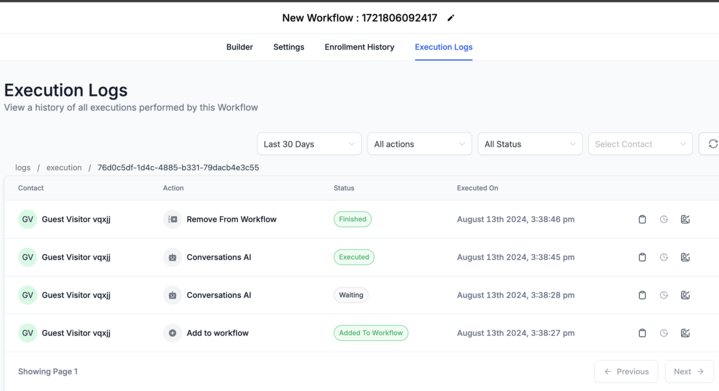
Task: Click the pencil icon to rename workflow
Action: (451, 18)
